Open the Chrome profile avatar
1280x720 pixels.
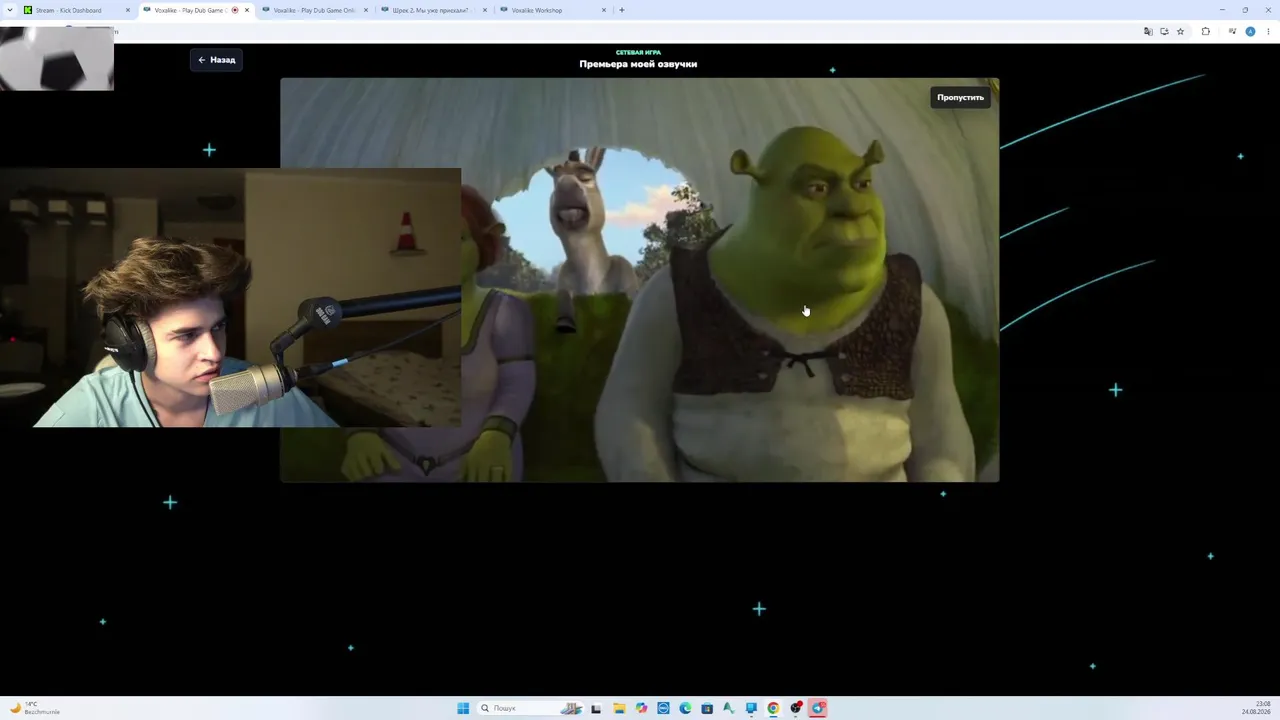pos(1250,31)
